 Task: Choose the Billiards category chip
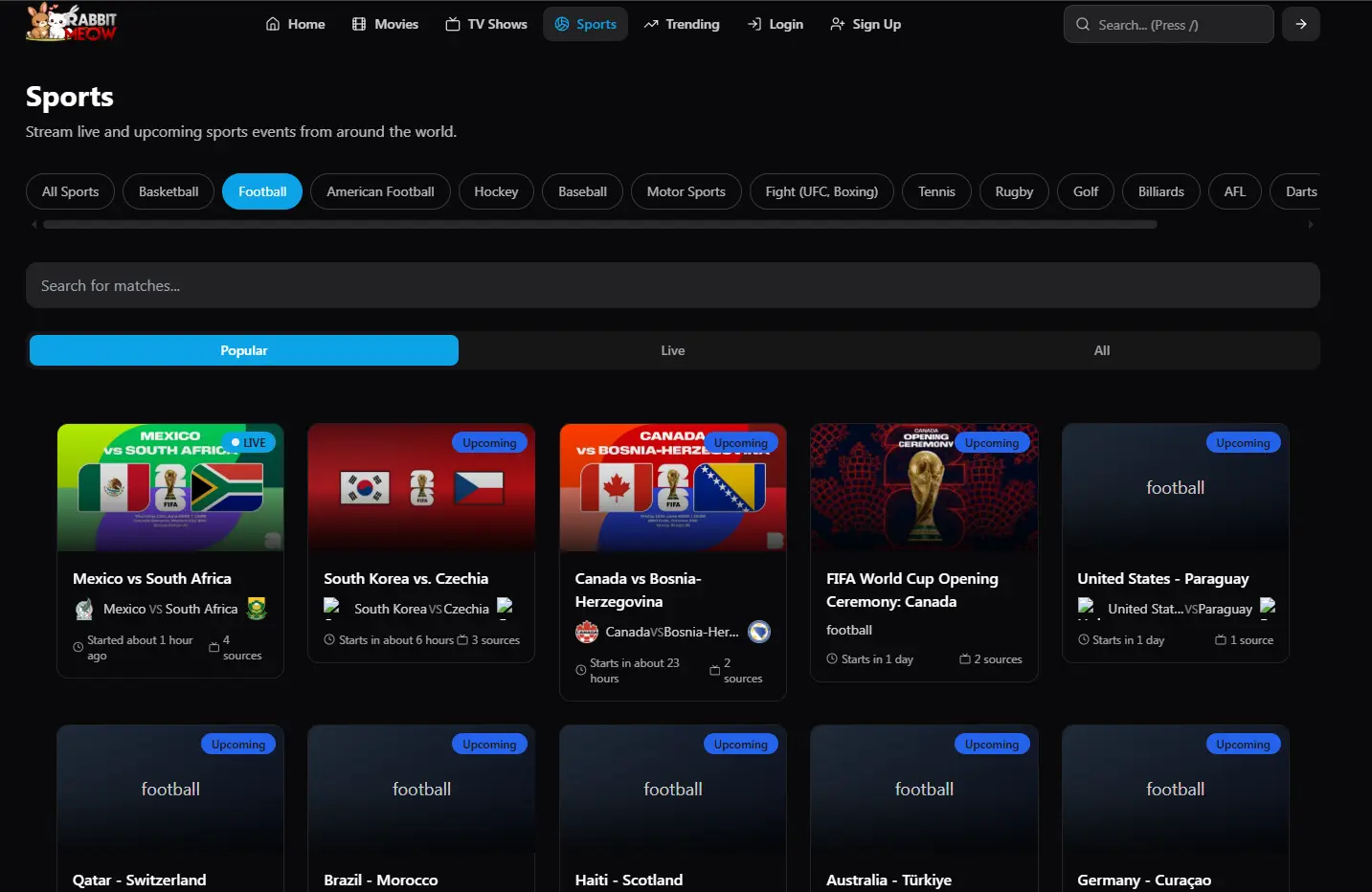click(1161, 191)
